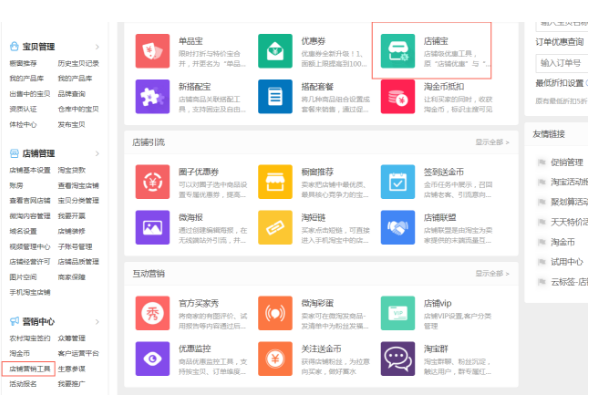Open the 优惠监控 eye icon
This screenshot has height=398, width=595.
point(153,359)
